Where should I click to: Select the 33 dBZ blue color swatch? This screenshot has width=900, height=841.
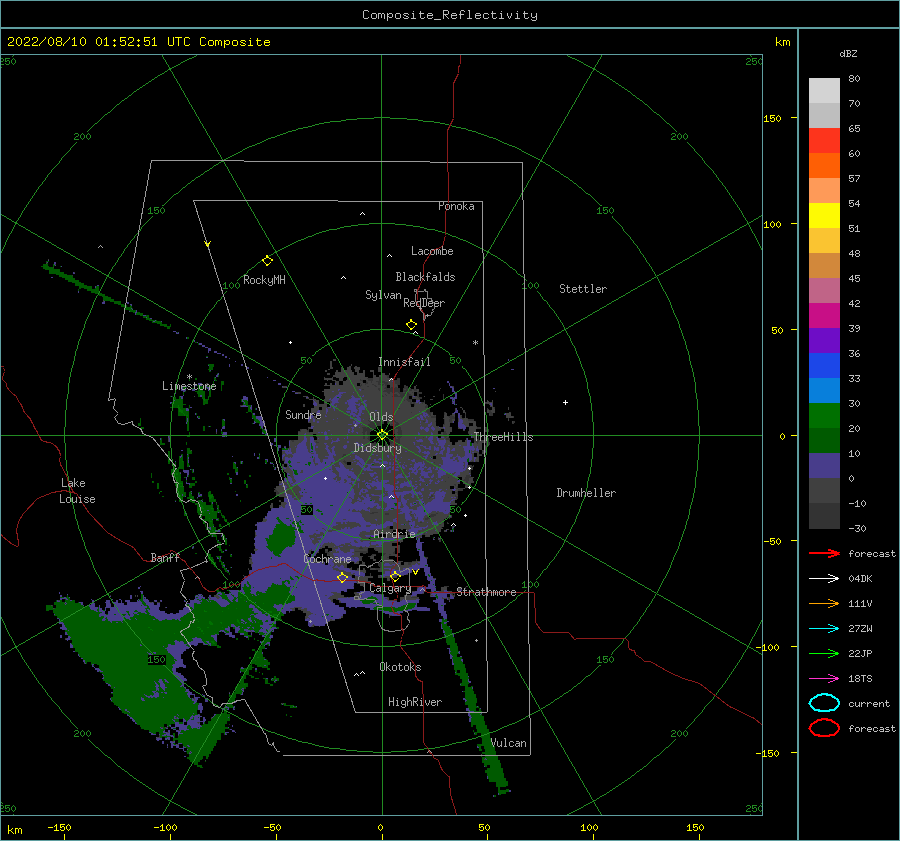pos(824,365)
